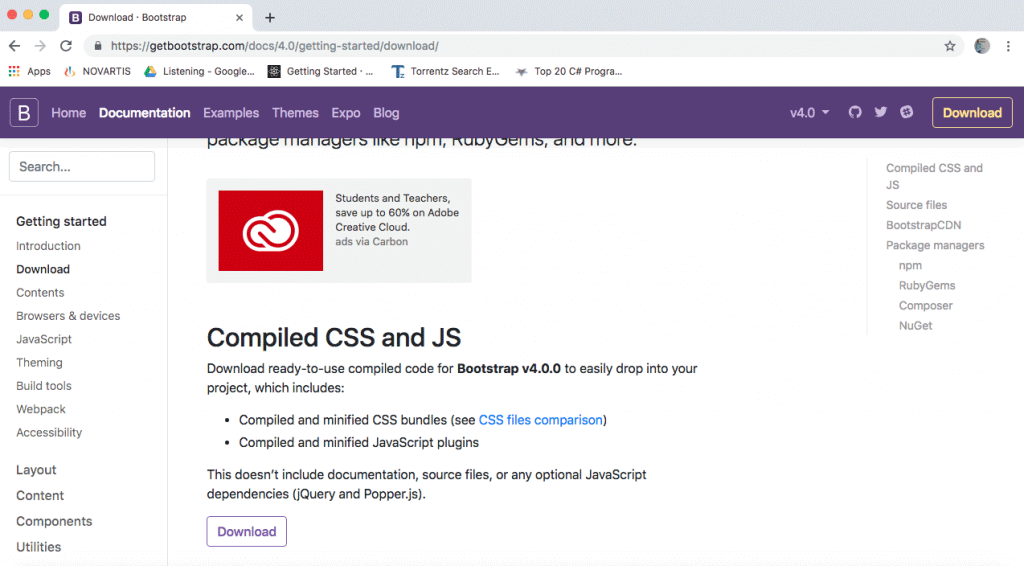Expand the v4.0 version dropdown

point(809,113)
